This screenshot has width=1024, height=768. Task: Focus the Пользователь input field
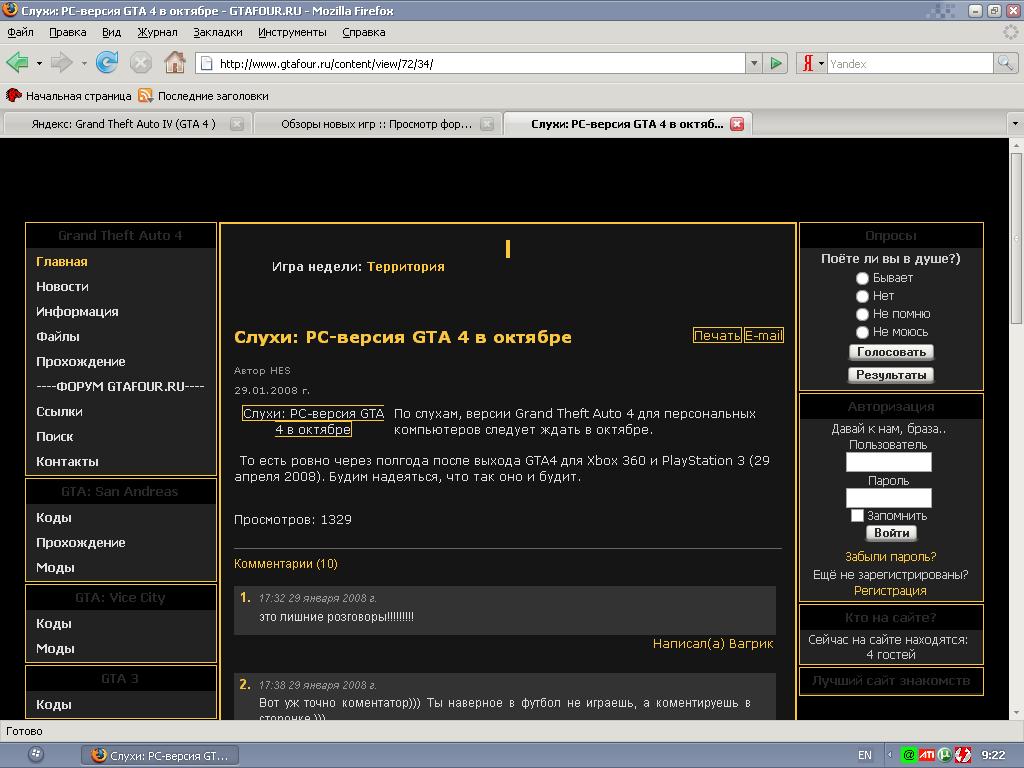tap(889, 462)
